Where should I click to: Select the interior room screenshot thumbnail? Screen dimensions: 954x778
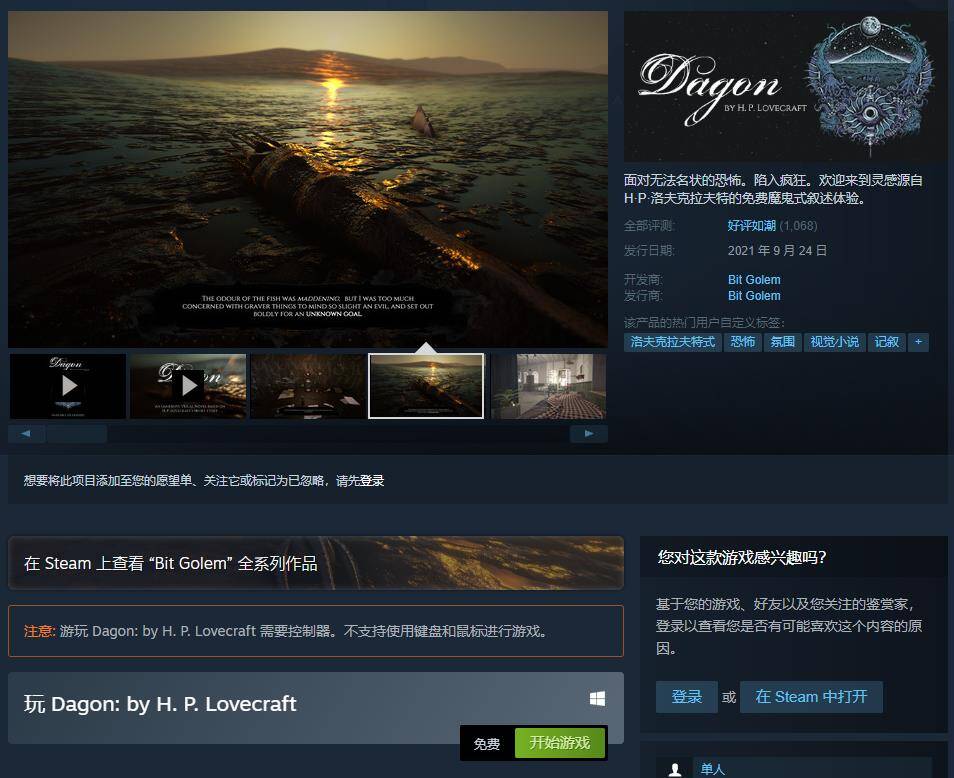(x=548, y=385)
